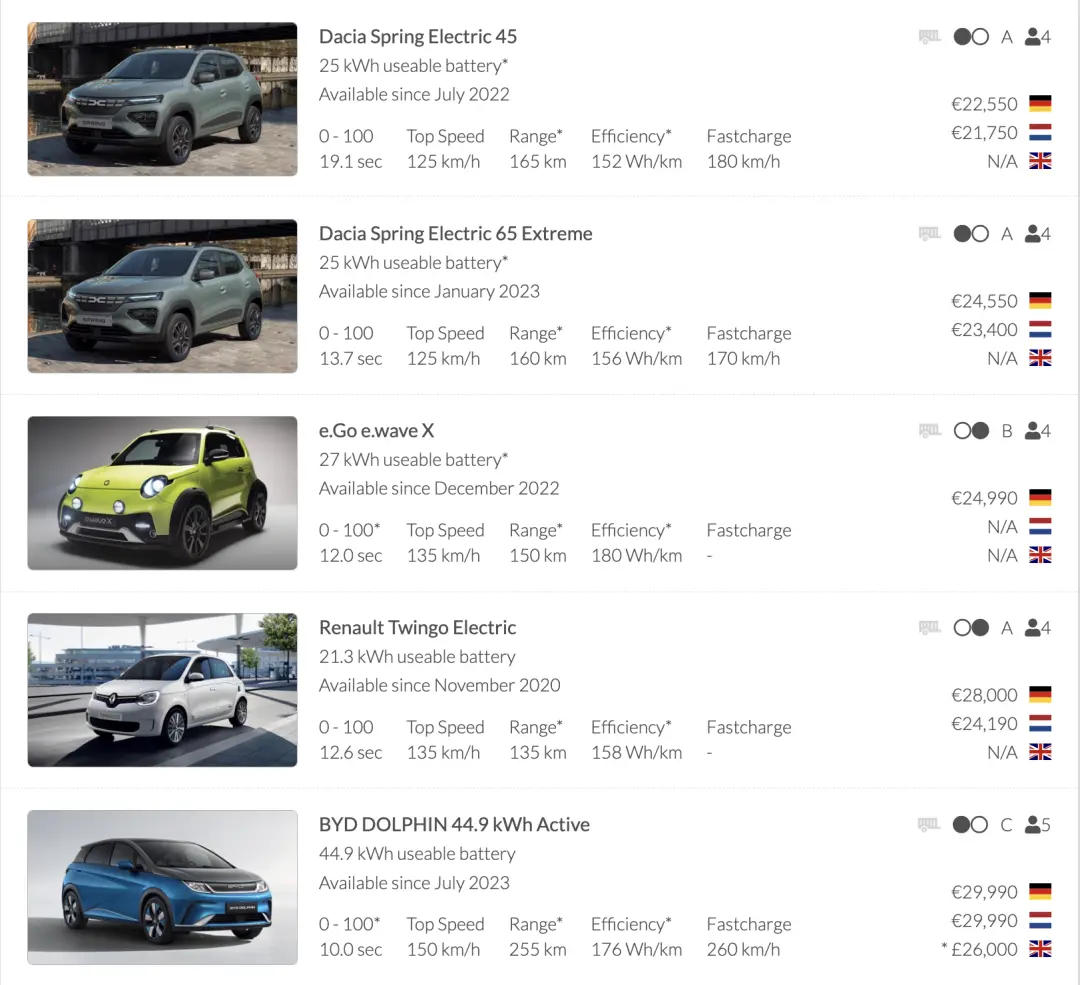
Task: Click the German flag beside €22,550
Action: [1040, 104]
